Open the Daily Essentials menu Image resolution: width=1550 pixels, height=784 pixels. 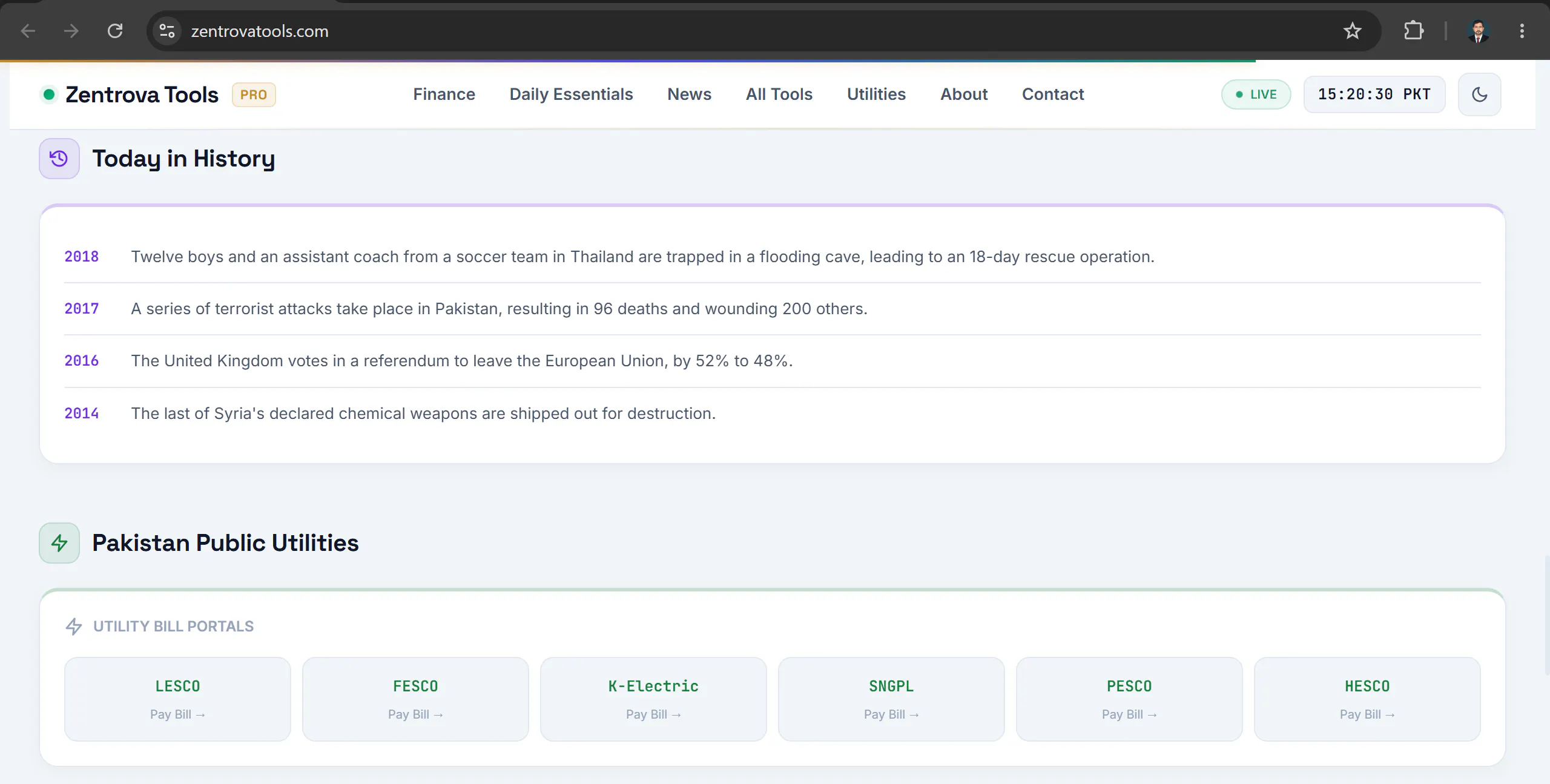tap(571, 94)
